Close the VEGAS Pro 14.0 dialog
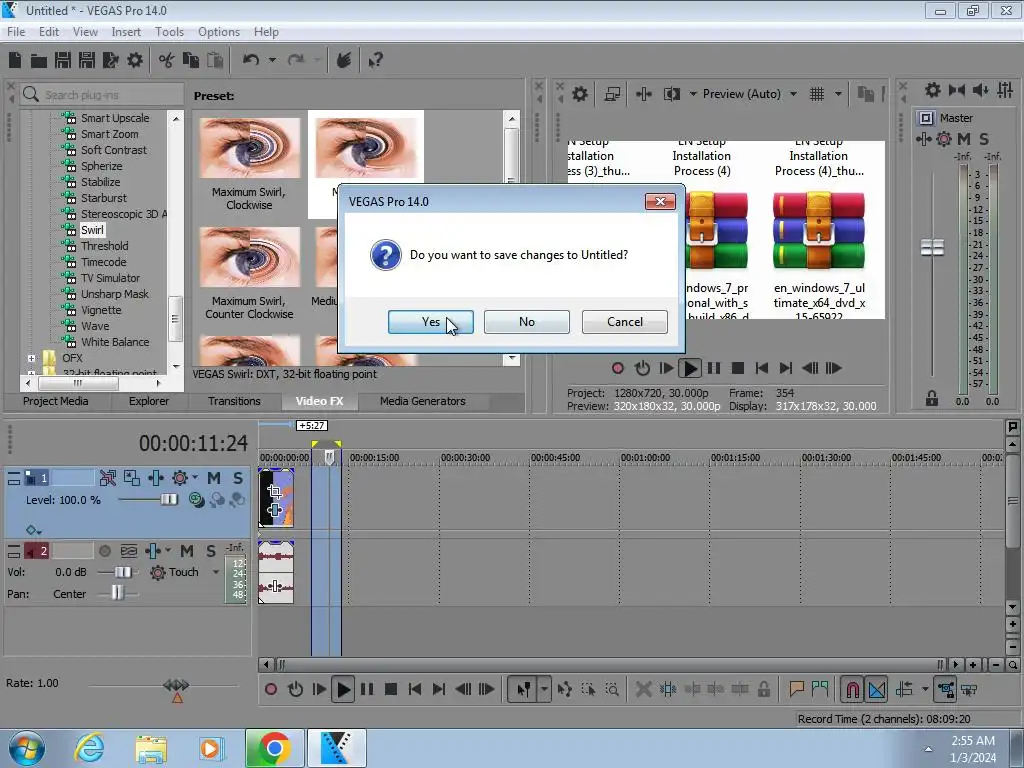 tap(660, 201)
